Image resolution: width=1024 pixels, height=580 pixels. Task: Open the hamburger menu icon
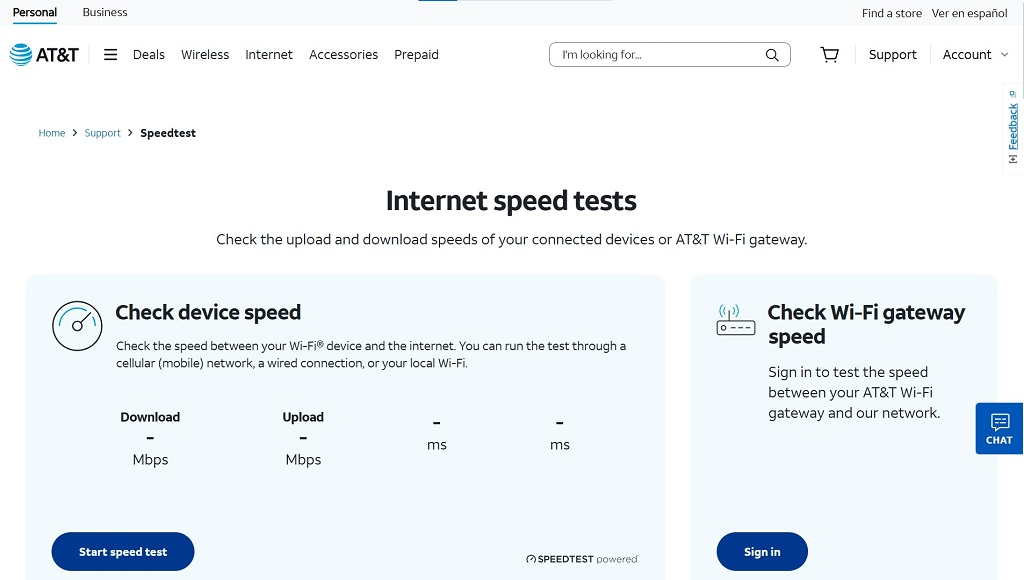click(x=111, y=55)
